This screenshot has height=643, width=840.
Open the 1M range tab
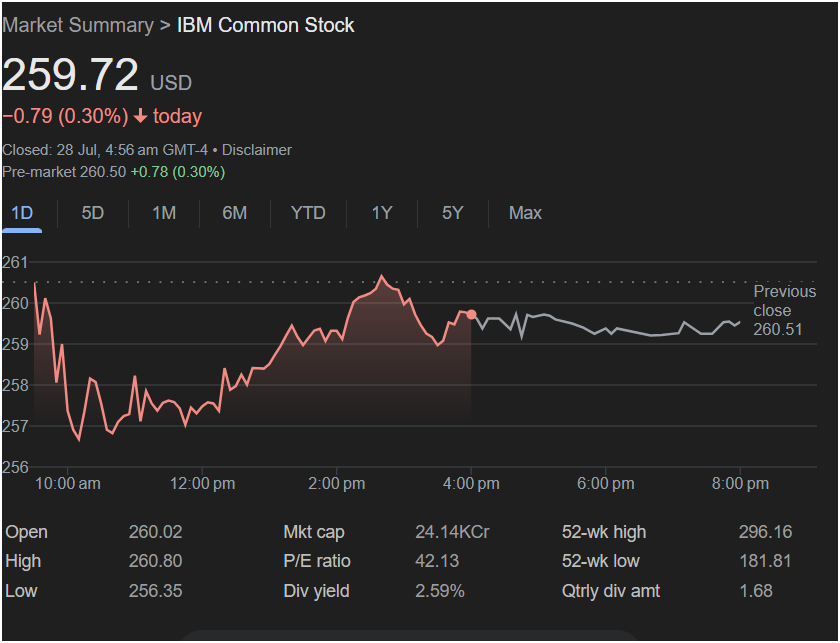tap(164, 213)
